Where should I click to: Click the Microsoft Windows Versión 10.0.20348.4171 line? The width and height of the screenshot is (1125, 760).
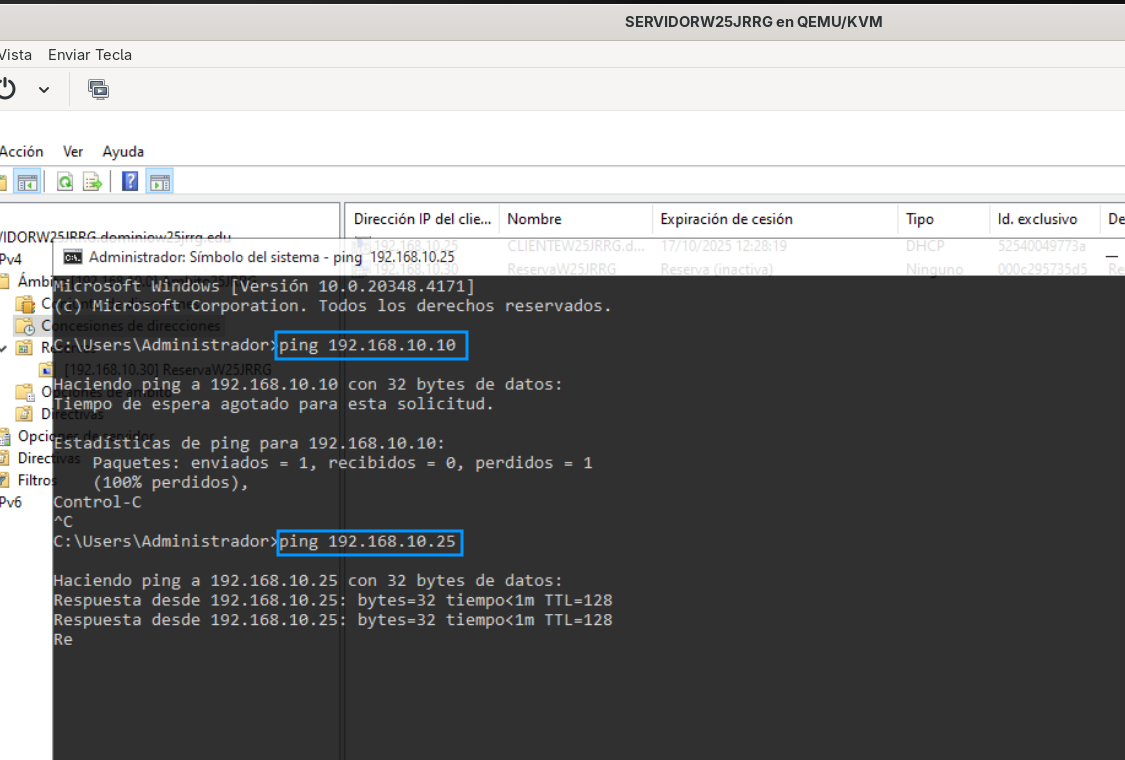pyautogui.click(x=264, y=286)
